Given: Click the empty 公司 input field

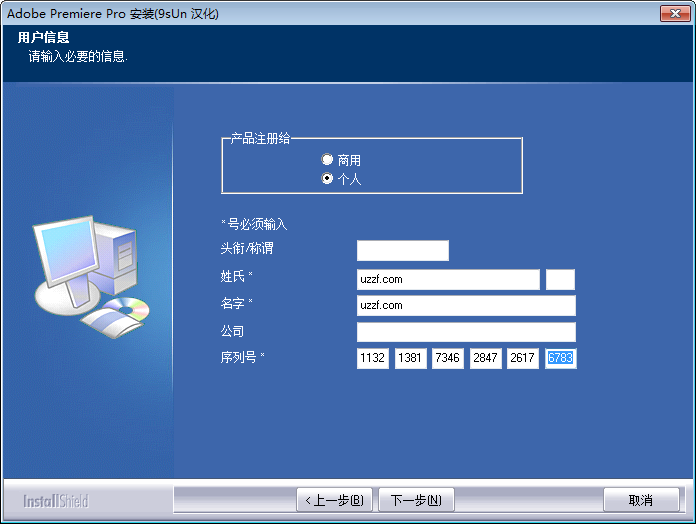Looking at the screenshot, I should tap(466, 332).
